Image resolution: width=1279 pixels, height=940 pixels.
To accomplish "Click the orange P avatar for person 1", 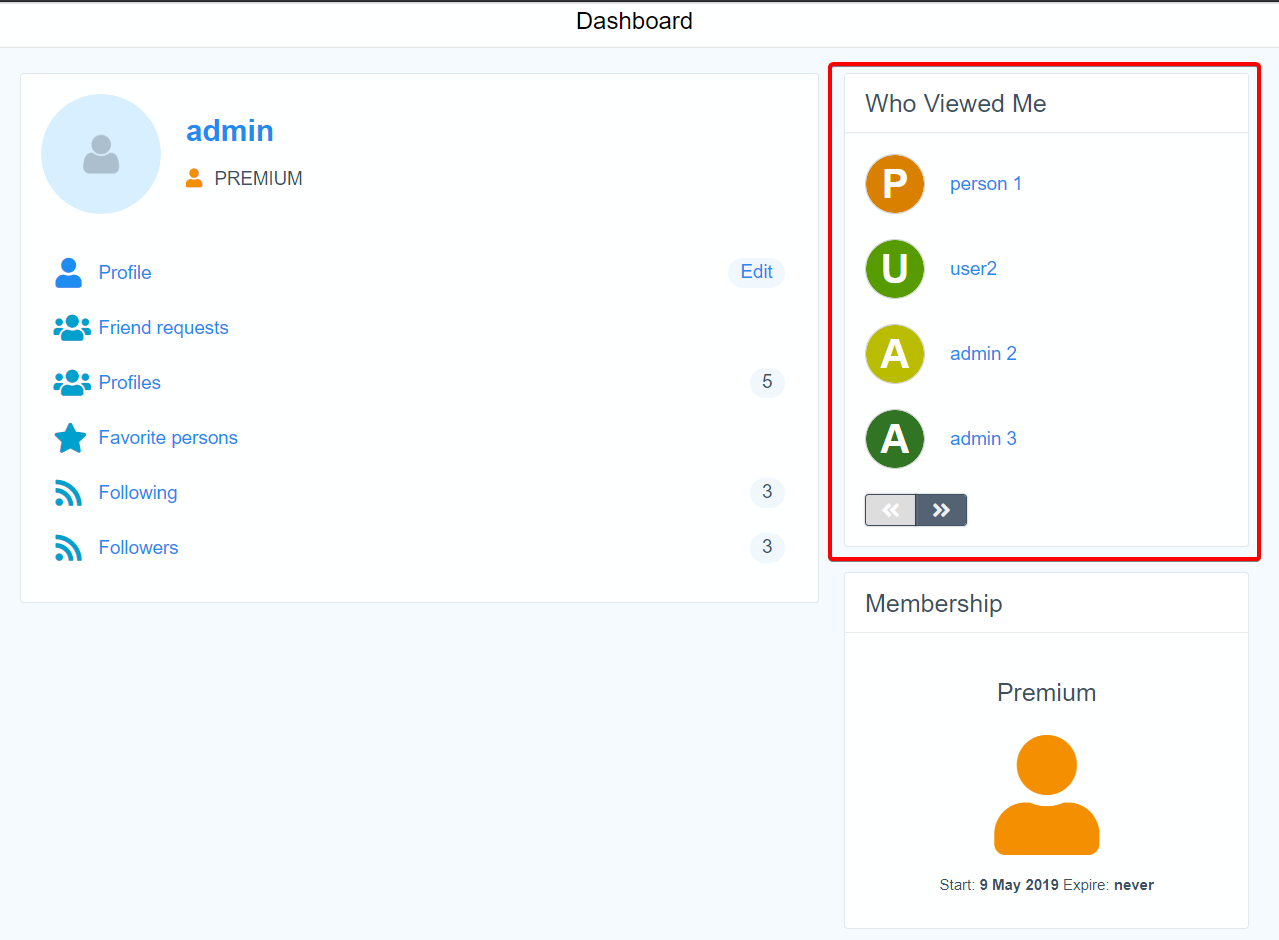I will pyautogui.click(x=895, y=184).
